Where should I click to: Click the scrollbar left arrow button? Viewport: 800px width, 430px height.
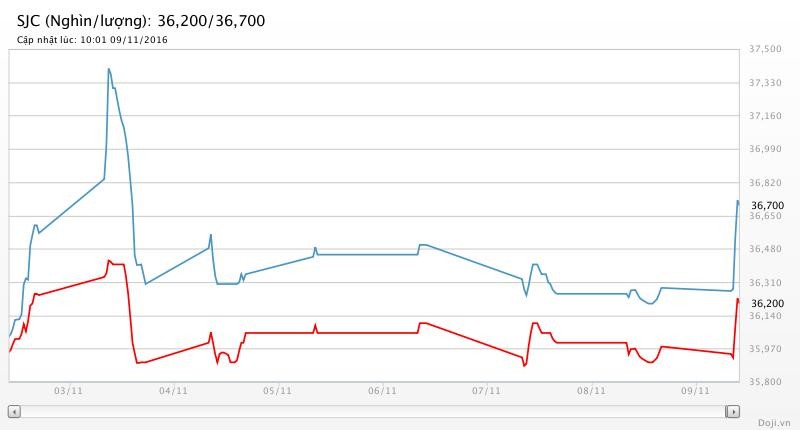14,411
